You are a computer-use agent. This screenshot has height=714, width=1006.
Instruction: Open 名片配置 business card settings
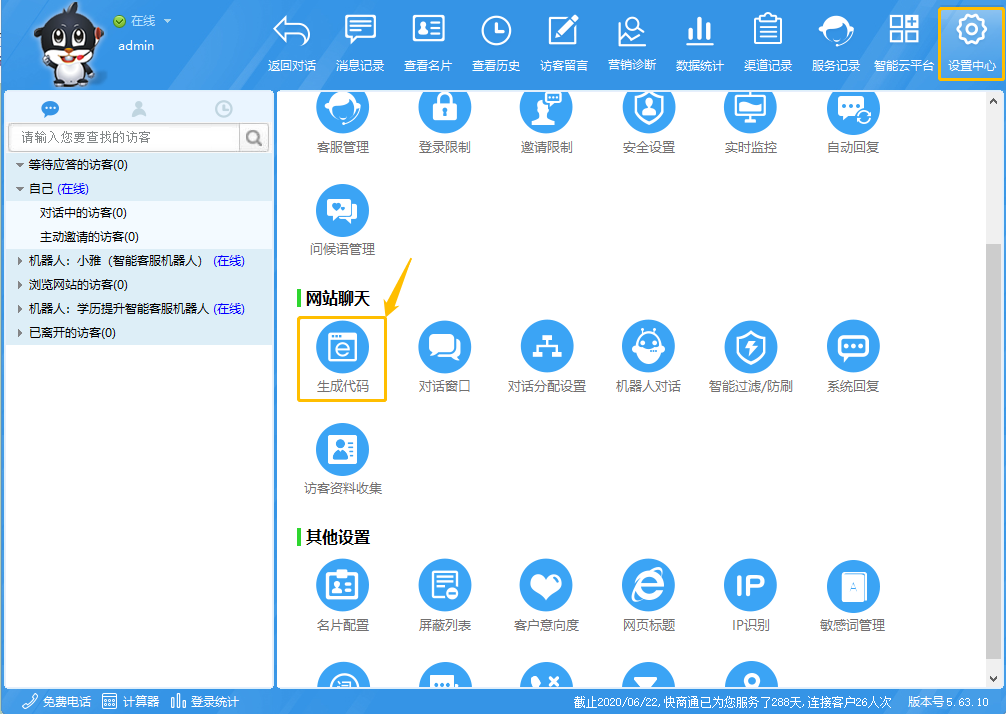click(x=342, y=585)
